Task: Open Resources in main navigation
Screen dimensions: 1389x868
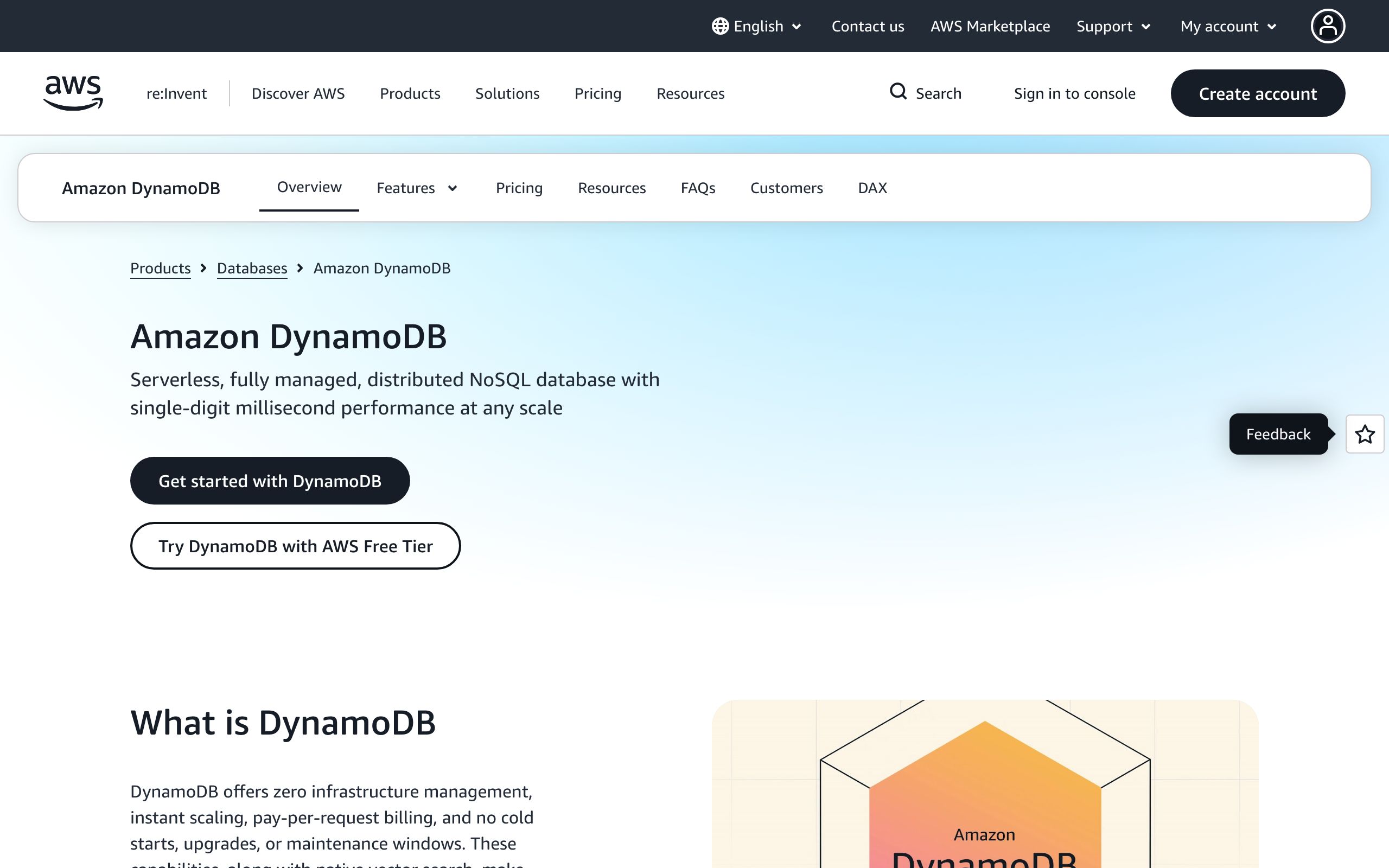Action: (x=690, y=93)
